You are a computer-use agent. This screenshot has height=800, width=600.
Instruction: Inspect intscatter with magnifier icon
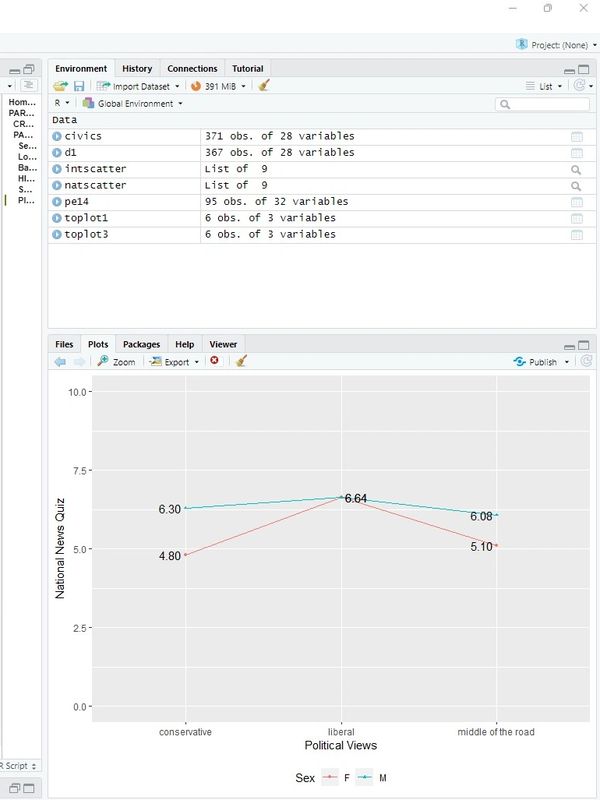(576, 169)
